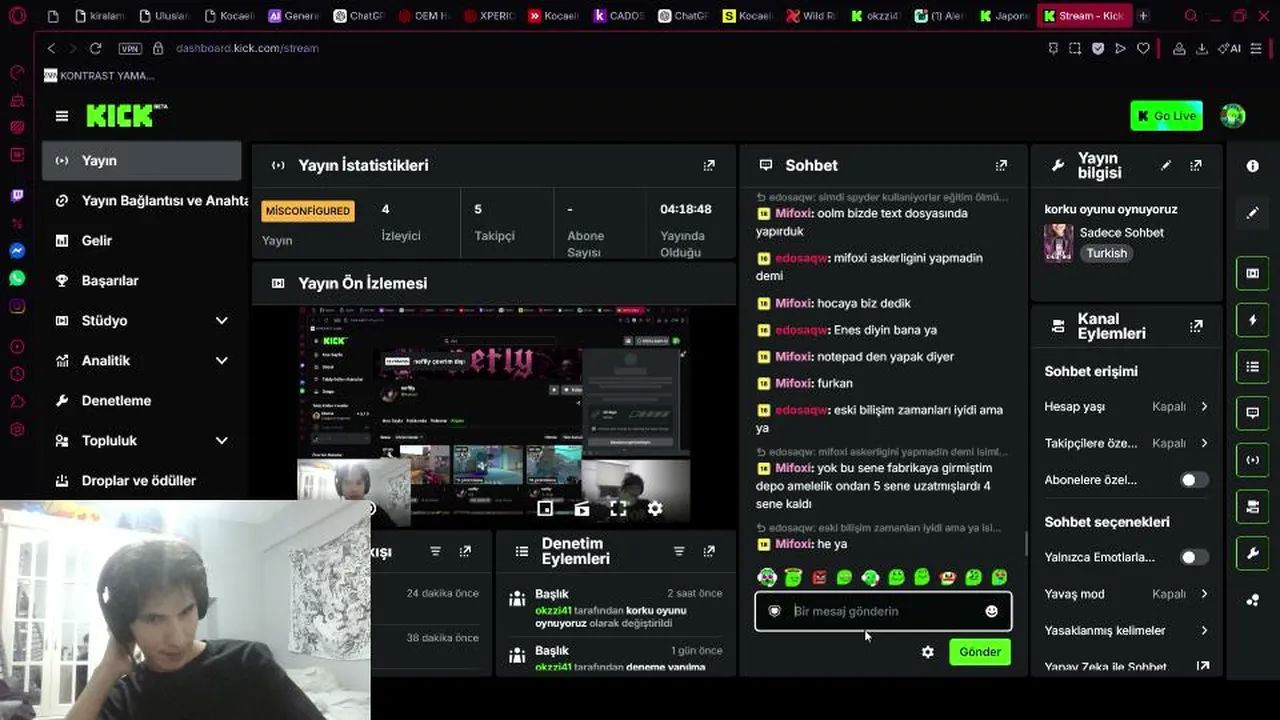Click the VPN badge in address bar
This screenshot has height=720, width=1280.
tap(129, 48)
